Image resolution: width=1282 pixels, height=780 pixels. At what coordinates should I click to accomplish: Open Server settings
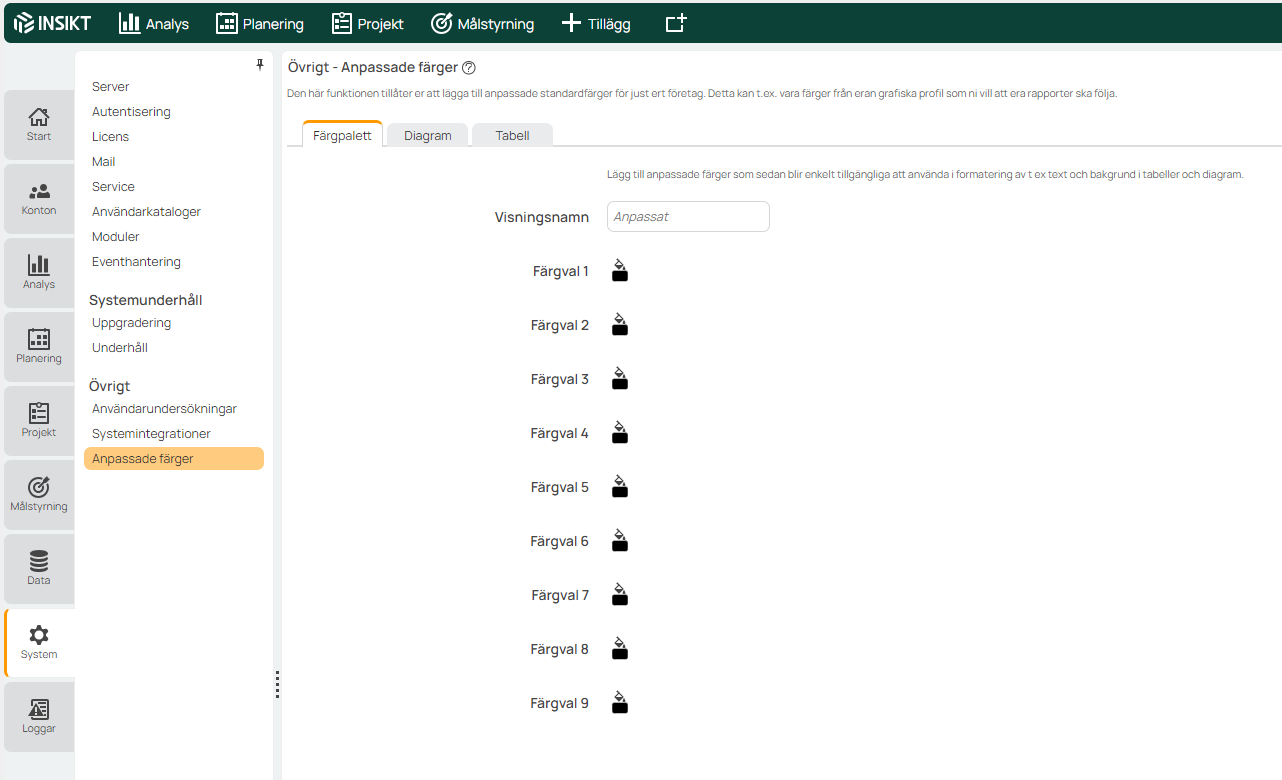[111, 87]
